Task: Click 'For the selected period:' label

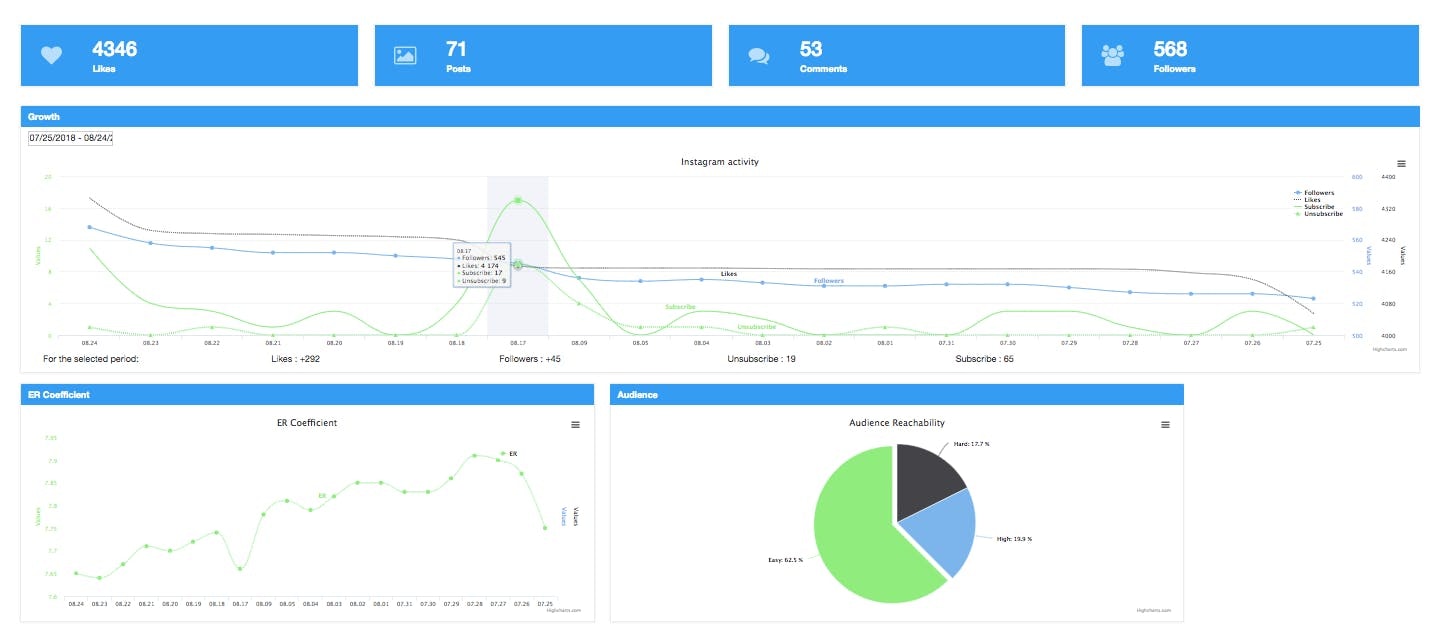Action: (x=91, y=358)
